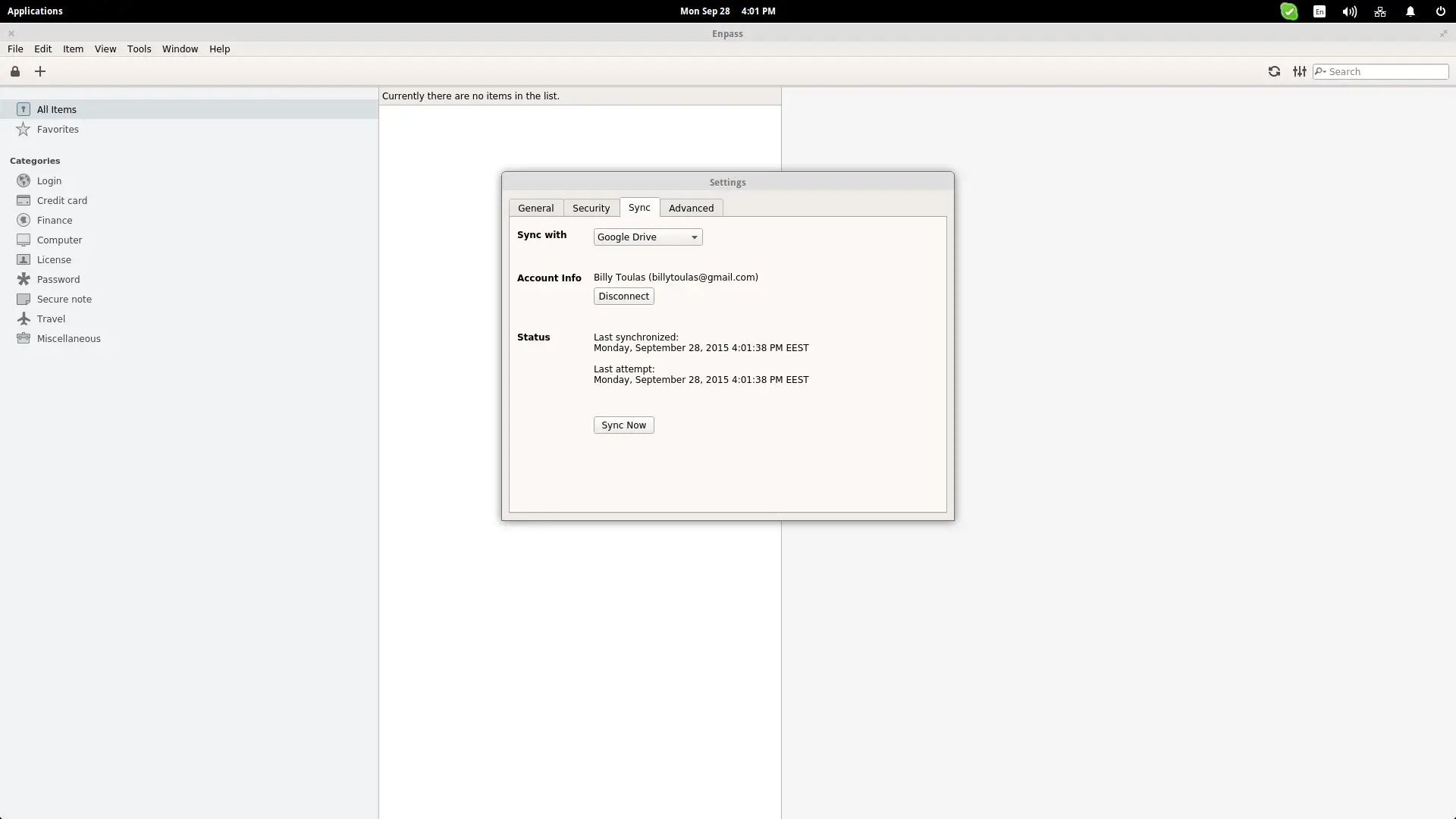The width and height of the screenshot is (1456, 819).
Task: Click the All Items icon
Action: (24, 109)
